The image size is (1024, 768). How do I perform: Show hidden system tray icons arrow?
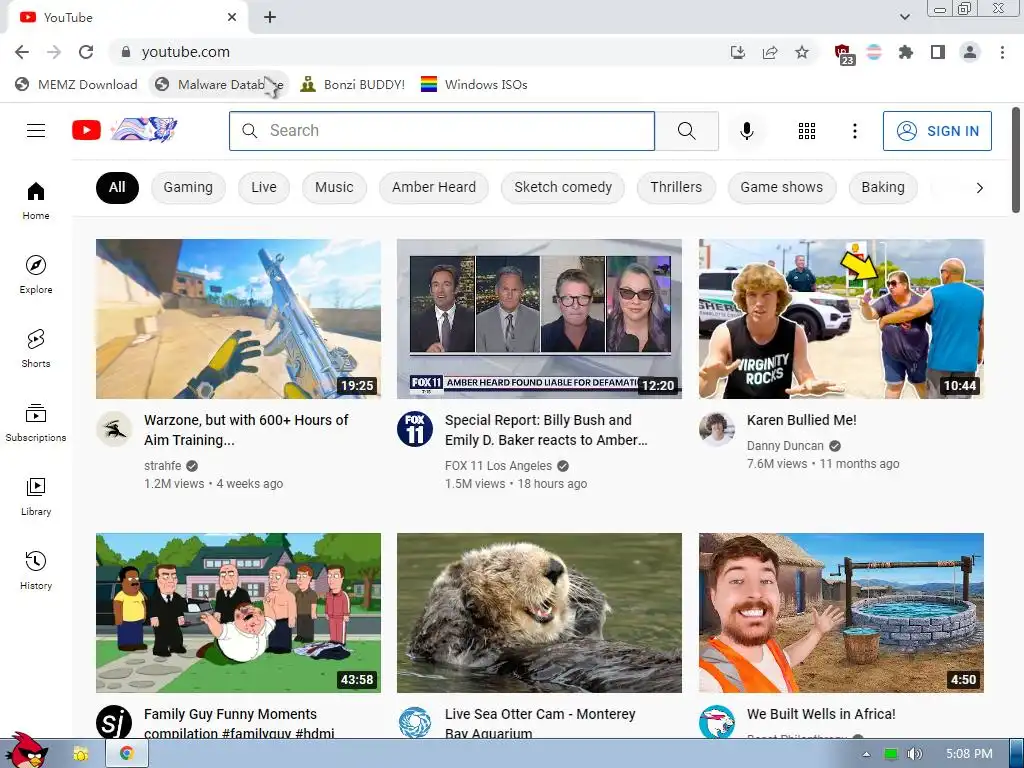click(x=867, y=754)
